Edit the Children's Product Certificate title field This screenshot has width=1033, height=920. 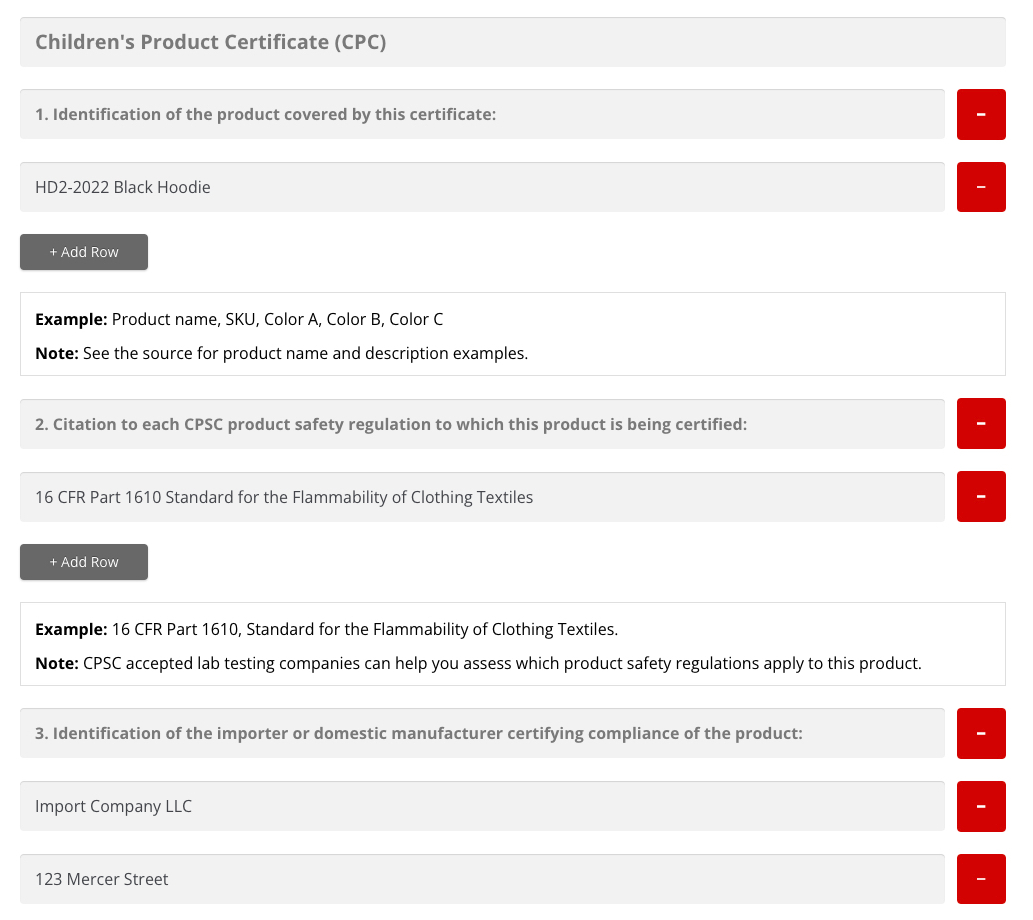[513, 42]
